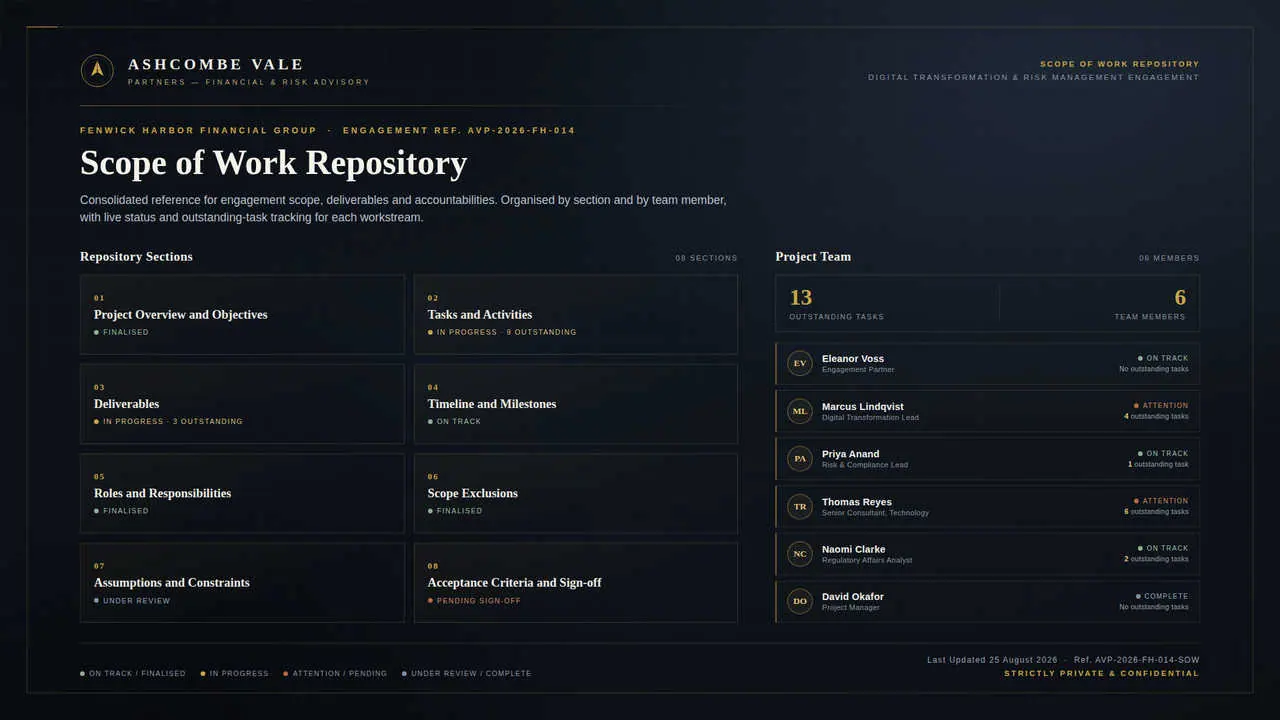
Task: Select the NC avatar for Naomi Clarke
Action: click(800, 554)
